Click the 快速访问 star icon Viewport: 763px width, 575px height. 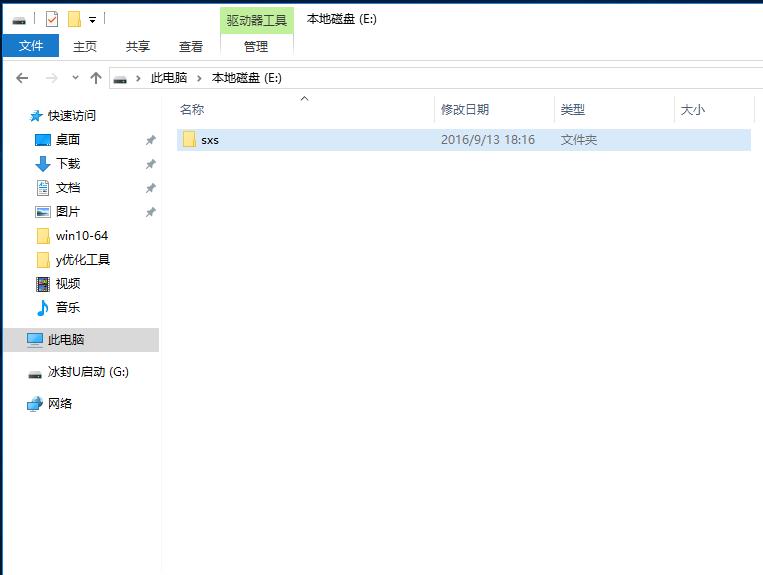tap(36, 116)
